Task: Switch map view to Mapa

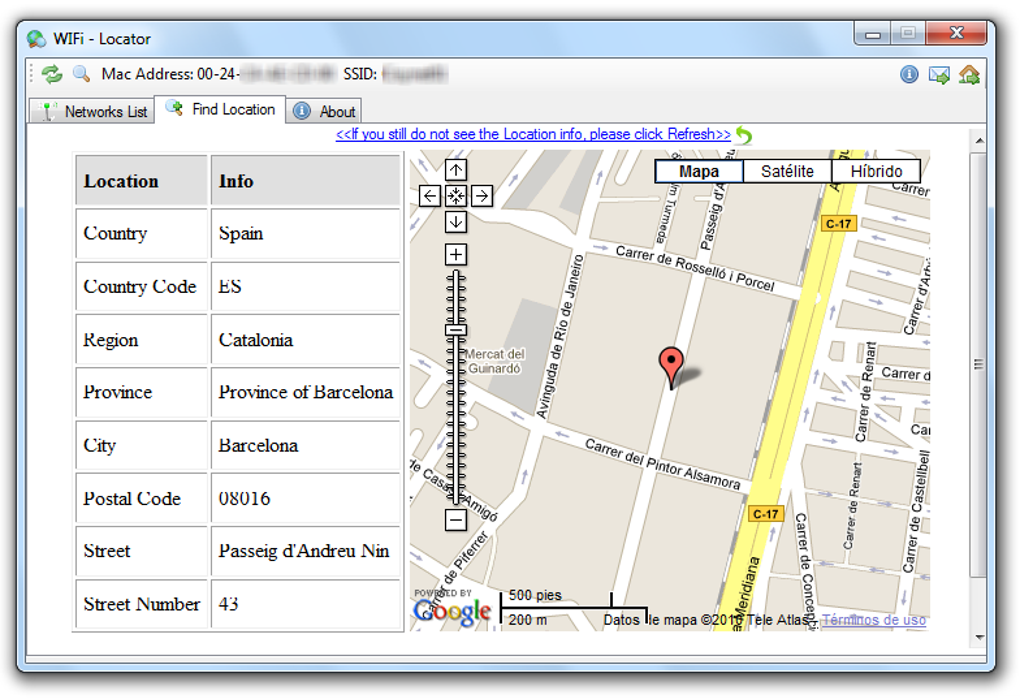Action: 699,171
